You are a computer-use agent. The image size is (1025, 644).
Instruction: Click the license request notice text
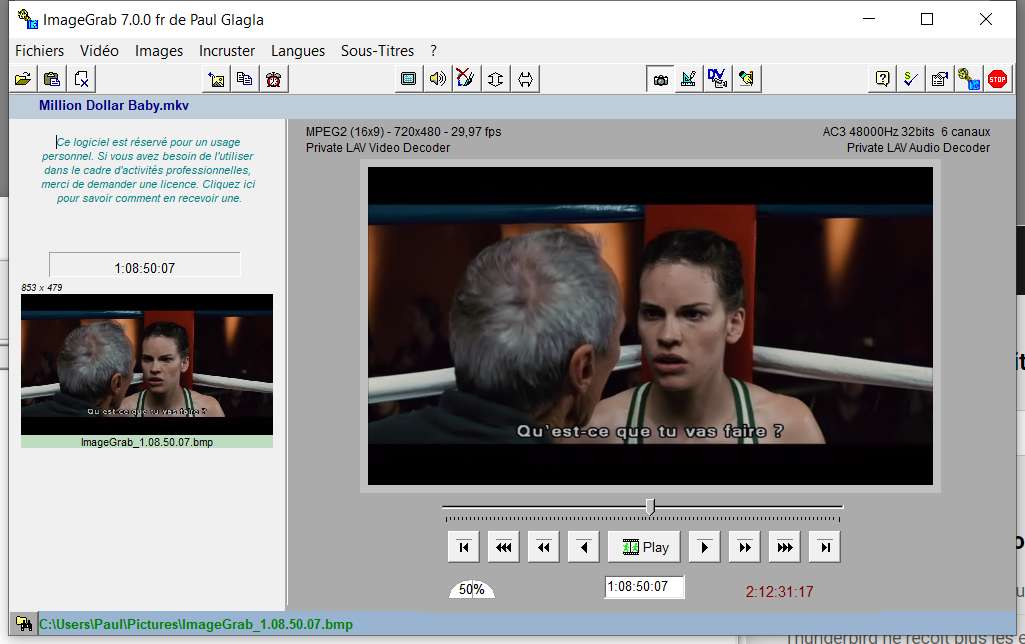click(x=148, y=170)
